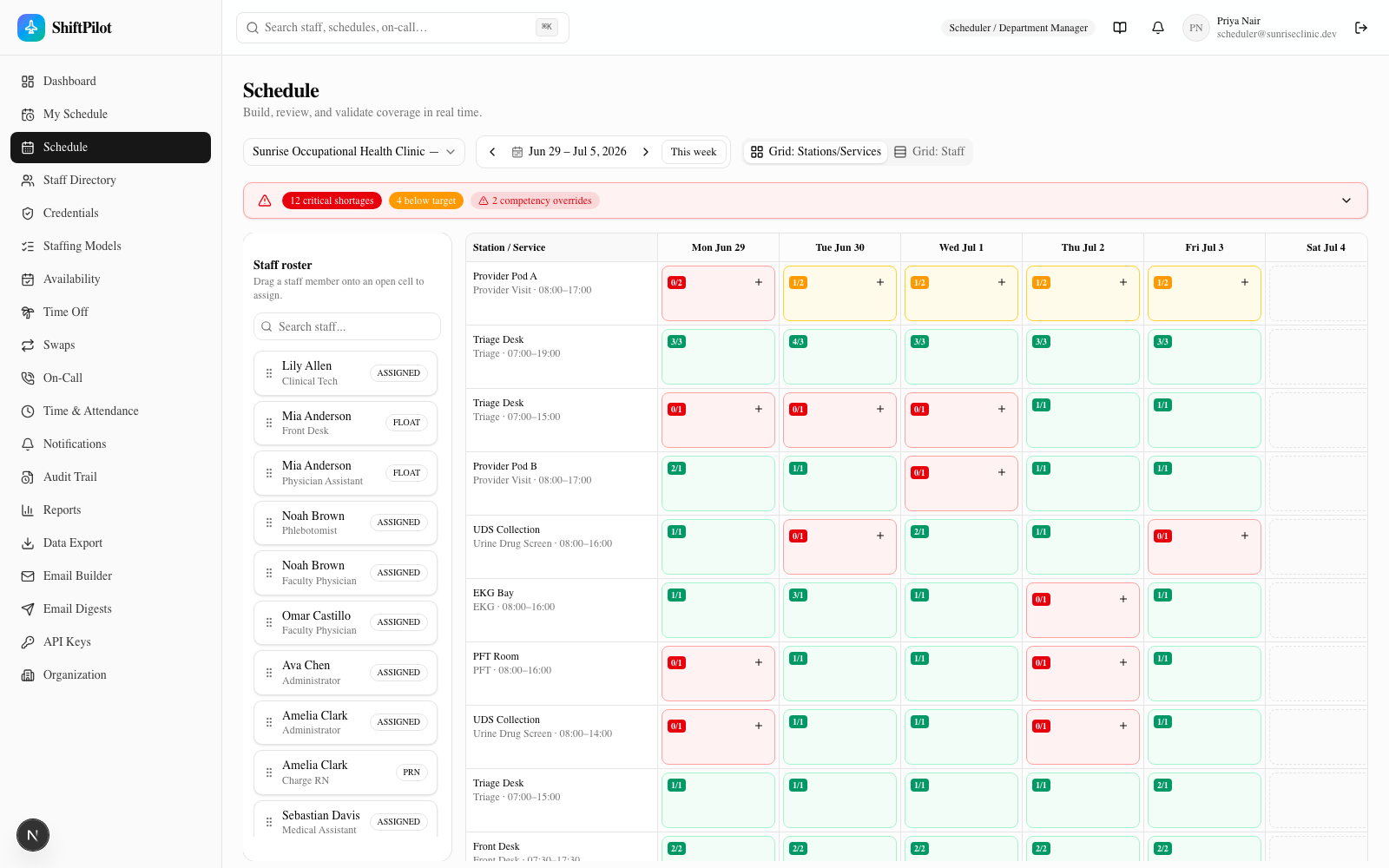Viewport: 1389px width, 868px height.
Task: Add staff to Provider Pod B Wednesday
Action: point(1002,472)
